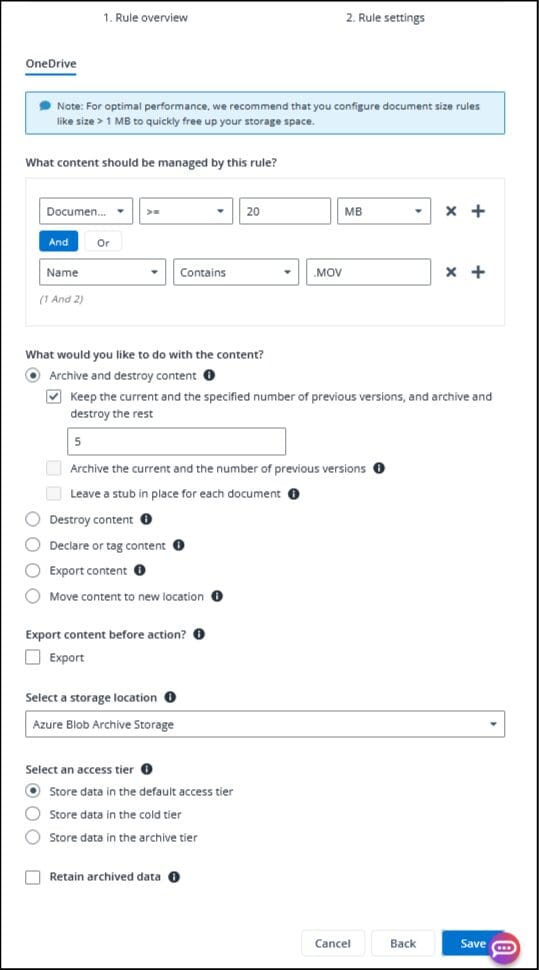Tick the Retain archived data checkbox
Screen dimensions: 539x970
(x=33, y=877)
